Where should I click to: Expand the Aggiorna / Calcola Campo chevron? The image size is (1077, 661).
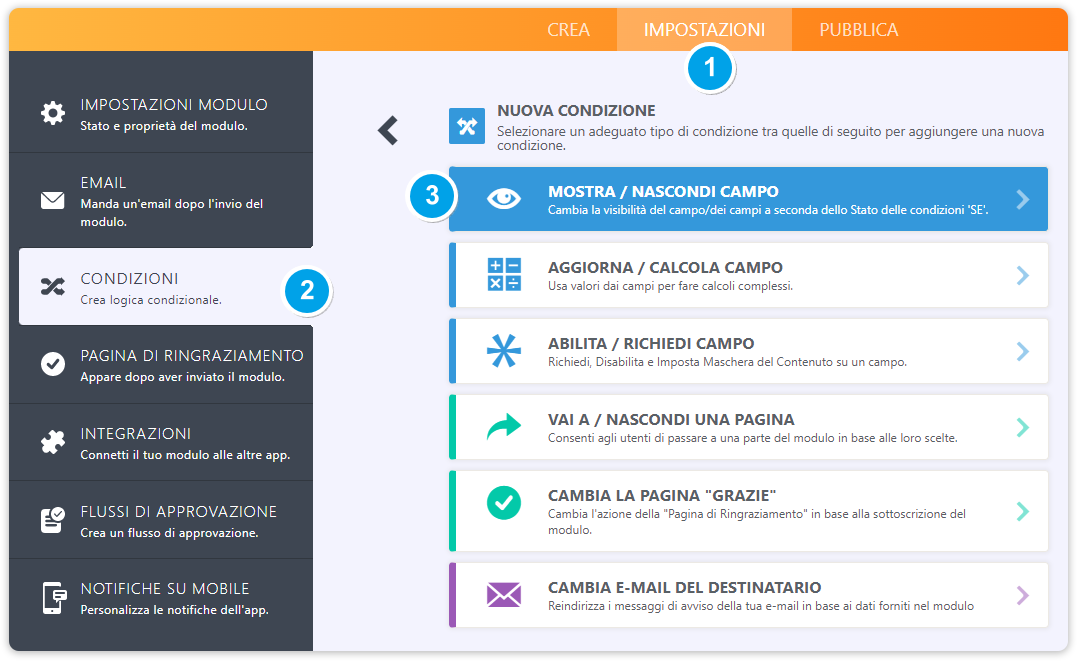(x=1023, y=276)
